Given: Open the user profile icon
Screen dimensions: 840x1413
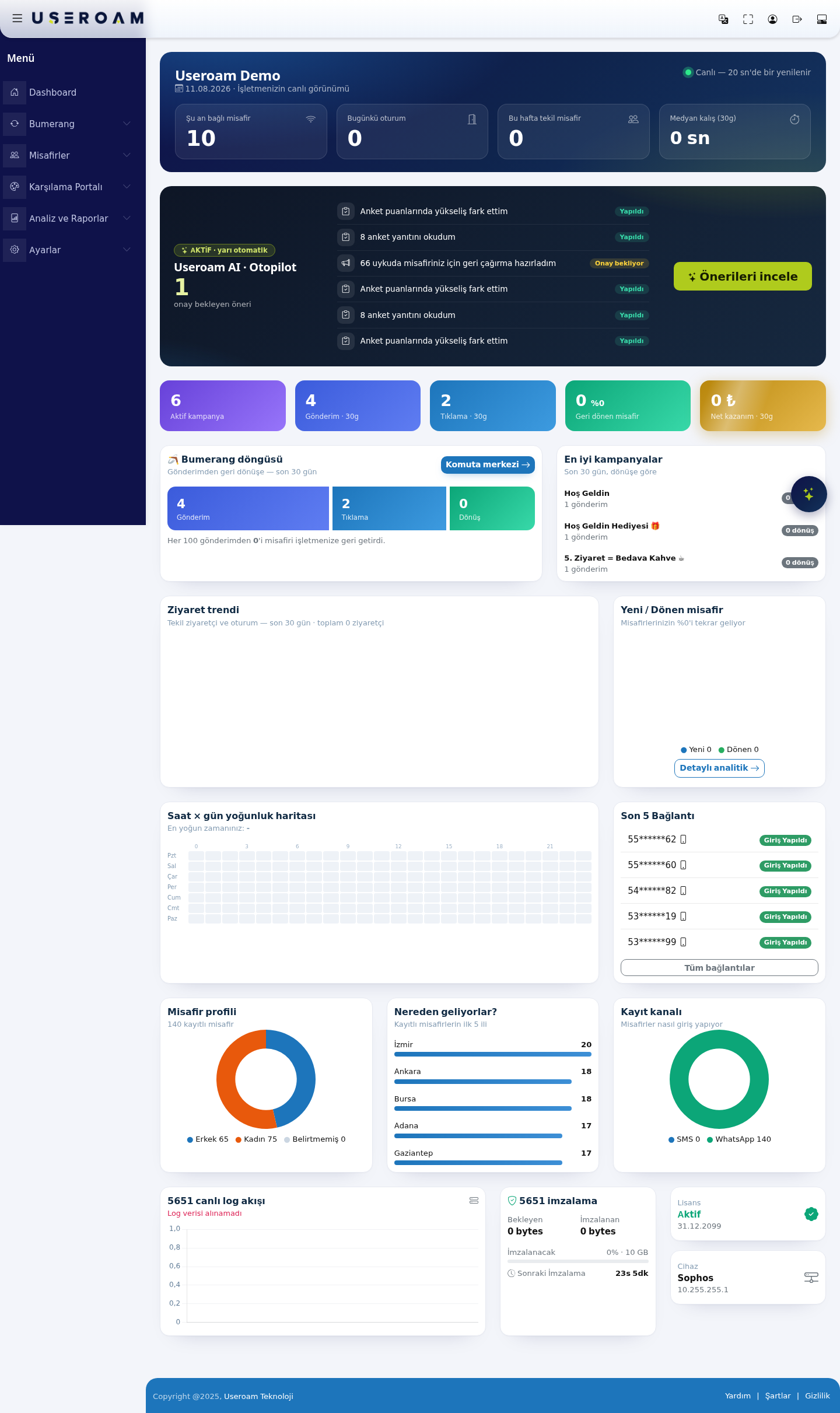Looking at the screenshot, I should click(772, 19).
